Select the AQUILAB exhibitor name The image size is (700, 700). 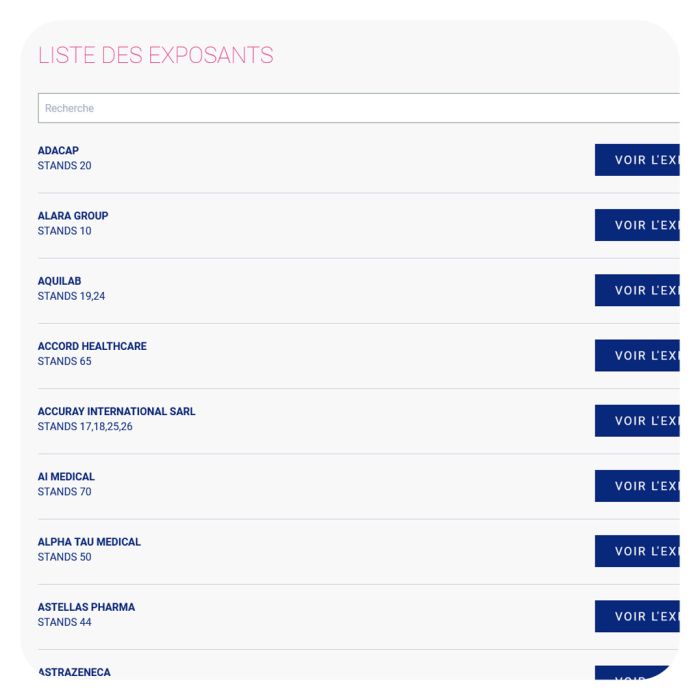point(60,281)
